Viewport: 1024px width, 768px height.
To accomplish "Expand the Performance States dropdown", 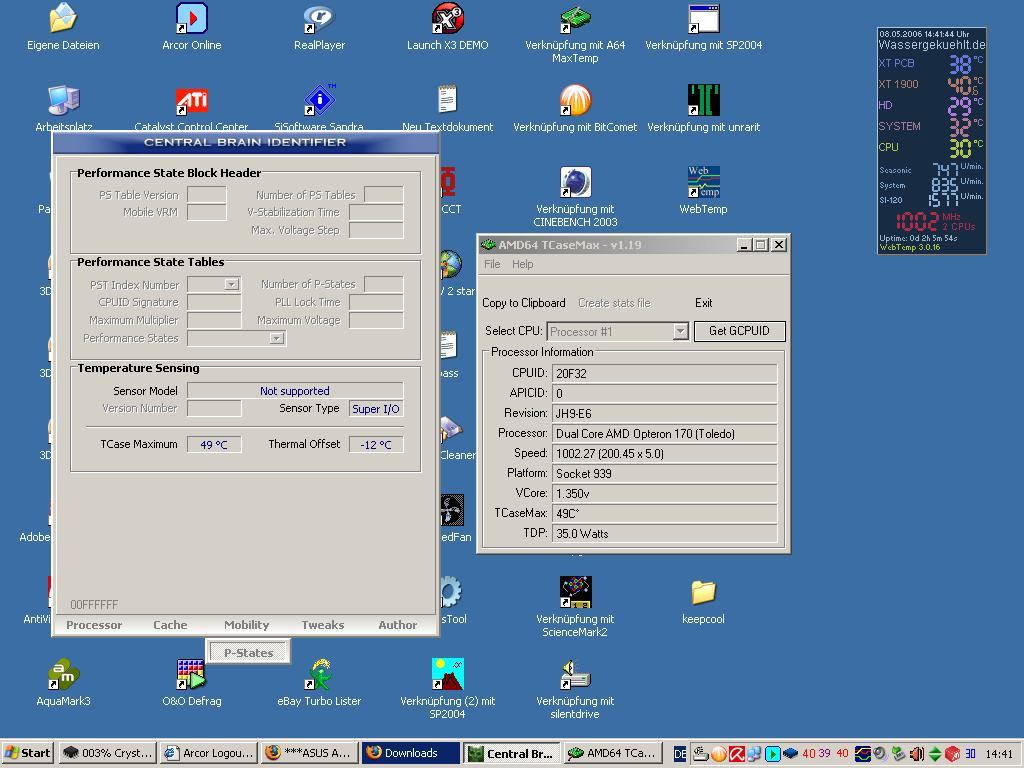I will (277, 338).
